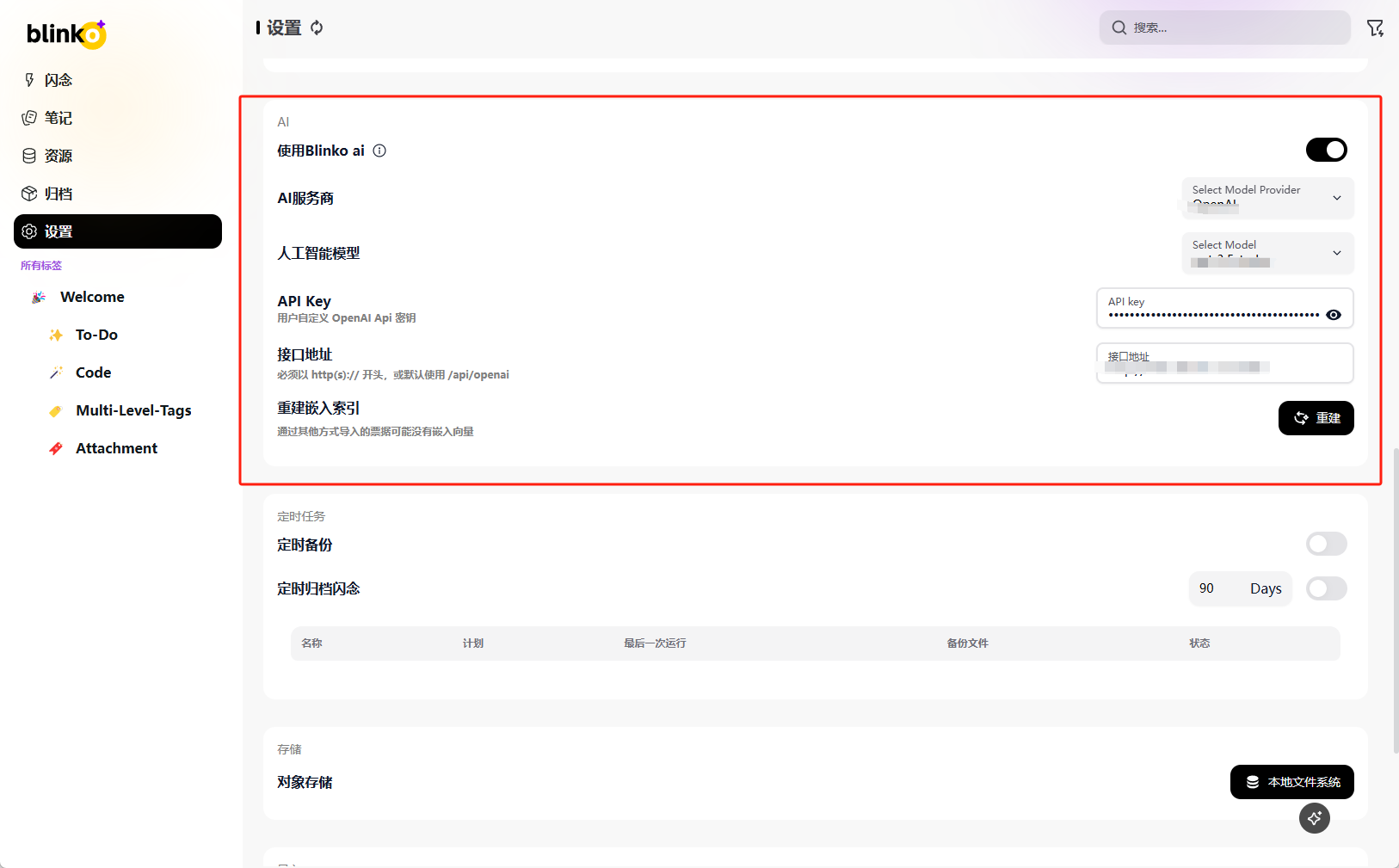Go to 归档 in the sidebar

click(118, 194)
